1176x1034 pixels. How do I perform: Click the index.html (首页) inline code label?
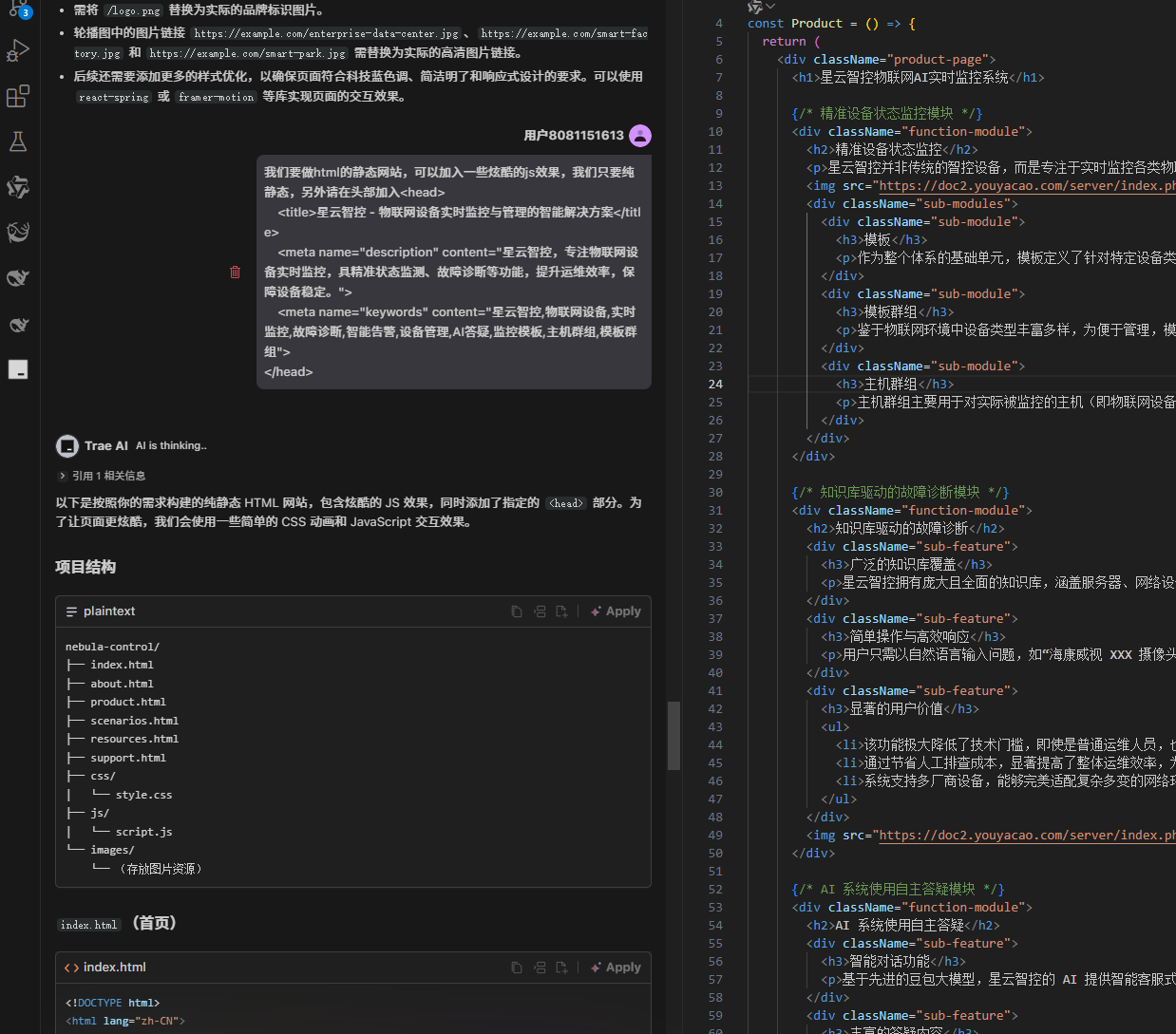89,925
